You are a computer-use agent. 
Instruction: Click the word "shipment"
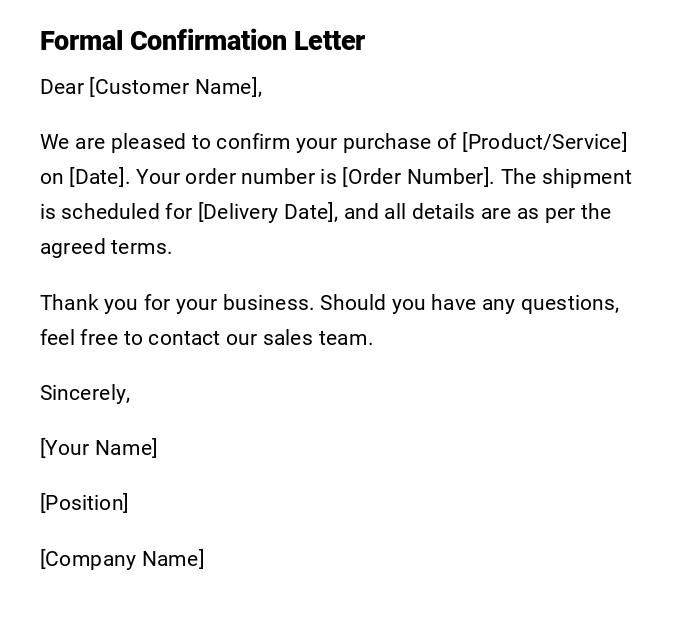tap(588, 177)
